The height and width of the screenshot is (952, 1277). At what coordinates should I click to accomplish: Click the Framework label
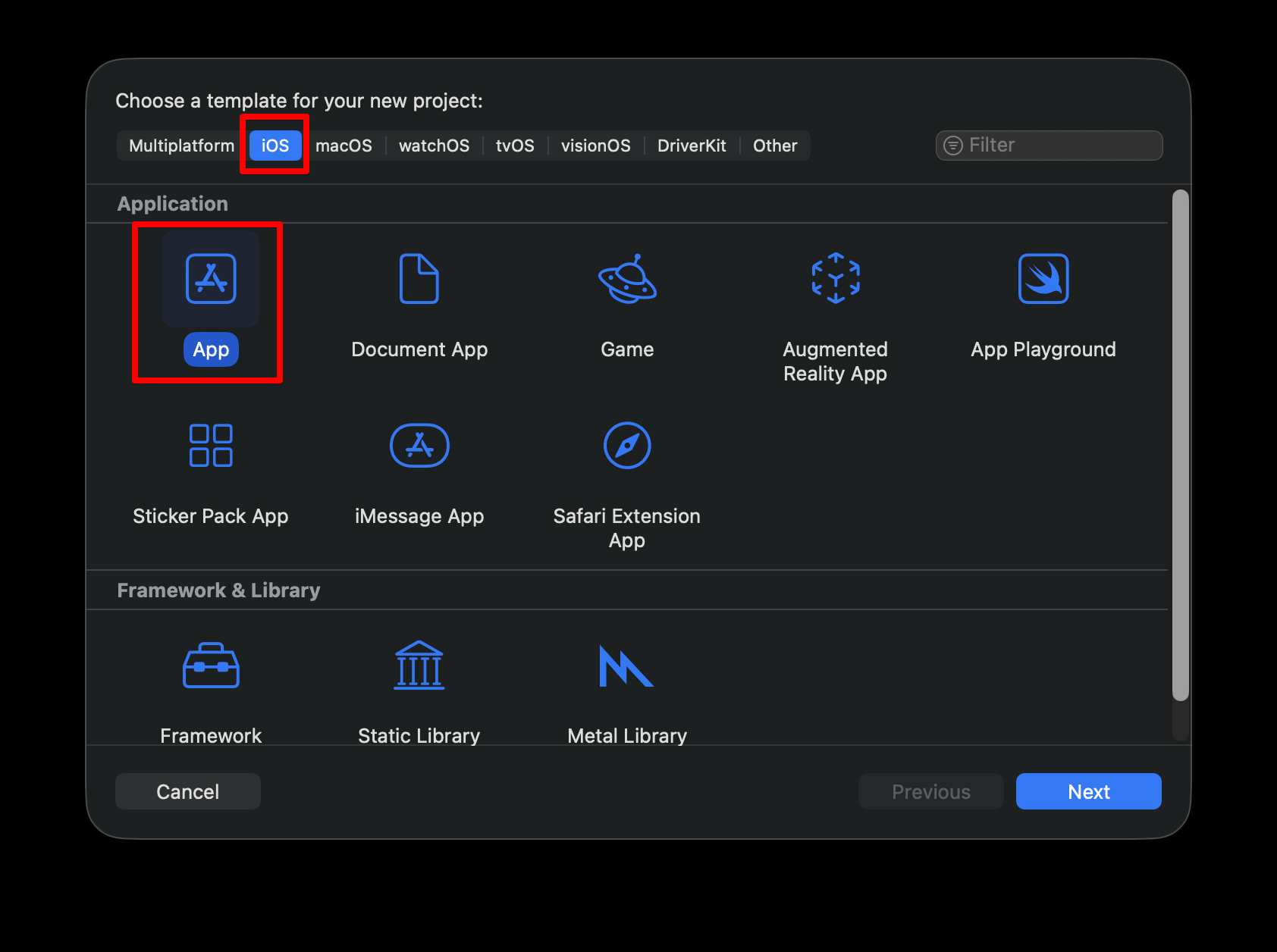[x=211, y=735]
